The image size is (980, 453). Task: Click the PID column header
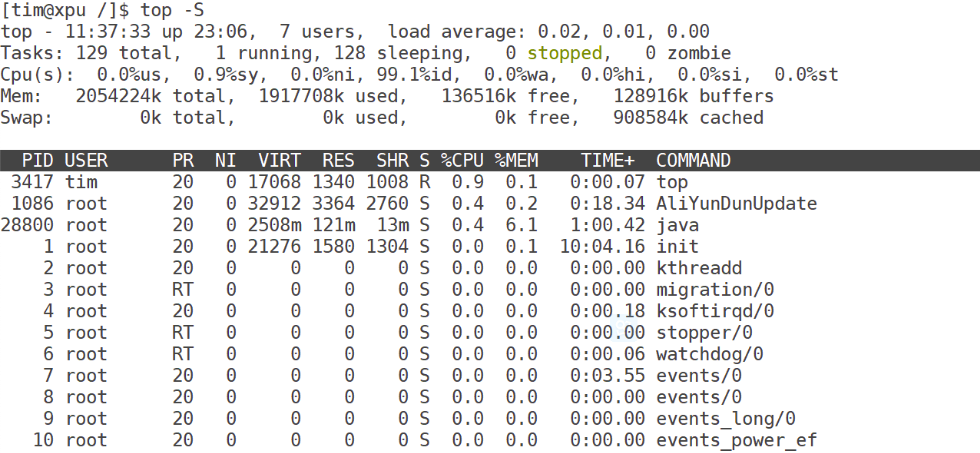[x=38, y=161]
